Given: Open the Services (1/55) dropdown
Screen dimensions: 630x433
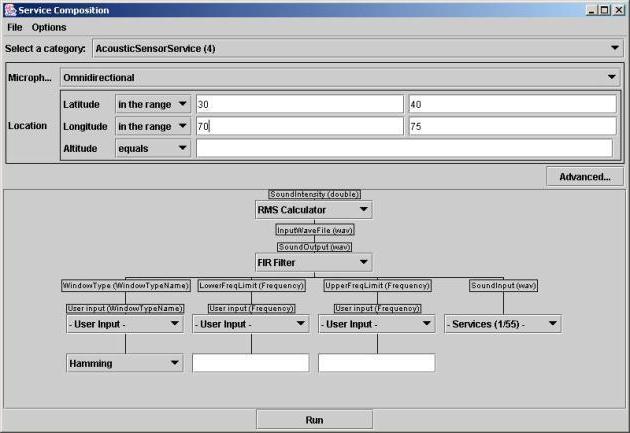Looking at the screenshot, I should [503, 324].
